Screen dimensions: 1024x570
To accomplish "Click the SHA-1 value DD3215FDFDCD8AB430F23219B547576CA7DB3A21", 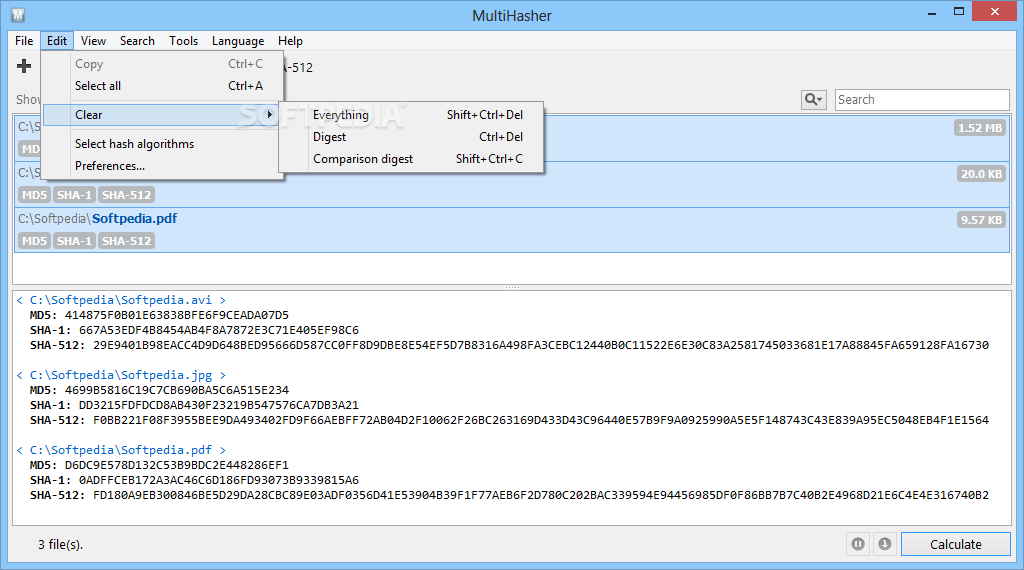I will pos(219,405).
